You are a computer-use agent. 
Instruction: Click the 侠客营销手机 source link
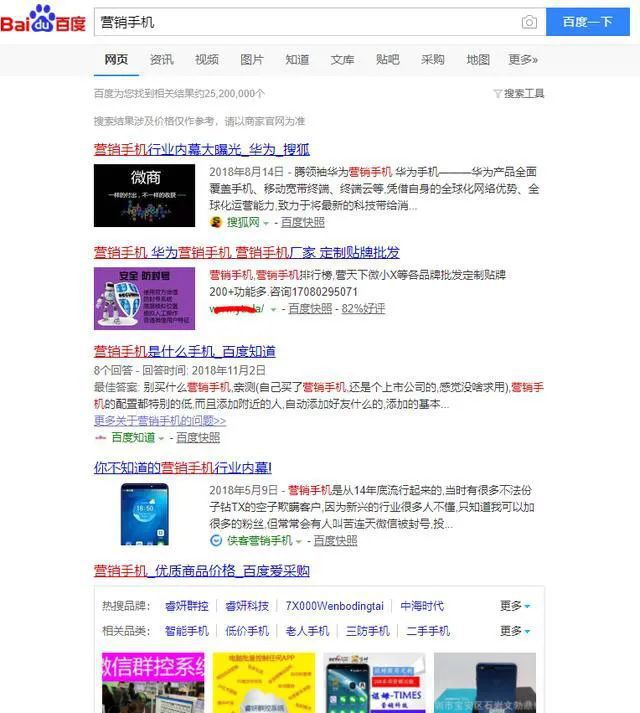[259, 540]
